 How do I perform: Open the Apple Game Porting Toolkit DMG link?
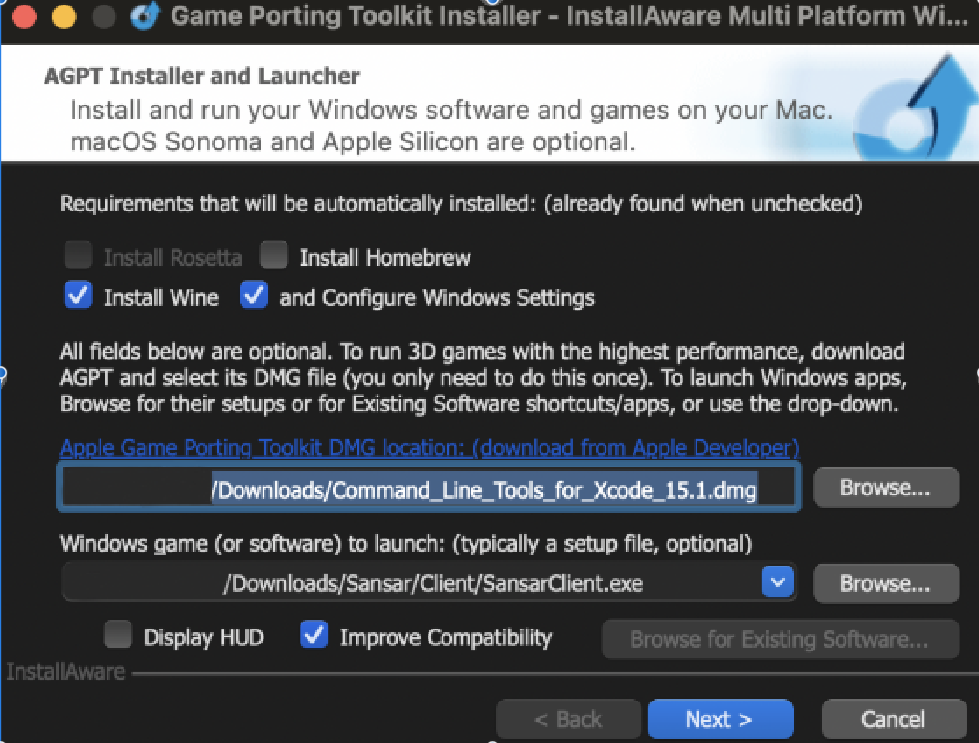tap(430, 447)
